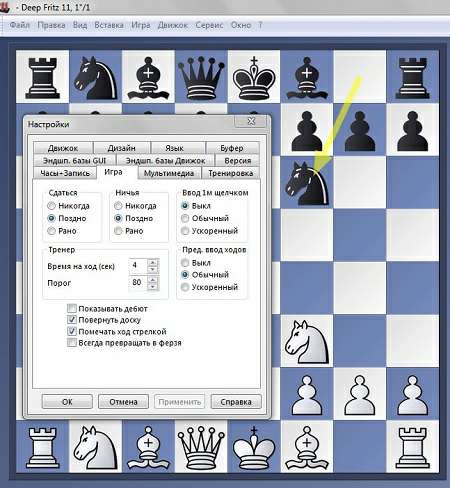Switch to the Версия tab
This screenshot has height=488, width=450.
[237, 160]
